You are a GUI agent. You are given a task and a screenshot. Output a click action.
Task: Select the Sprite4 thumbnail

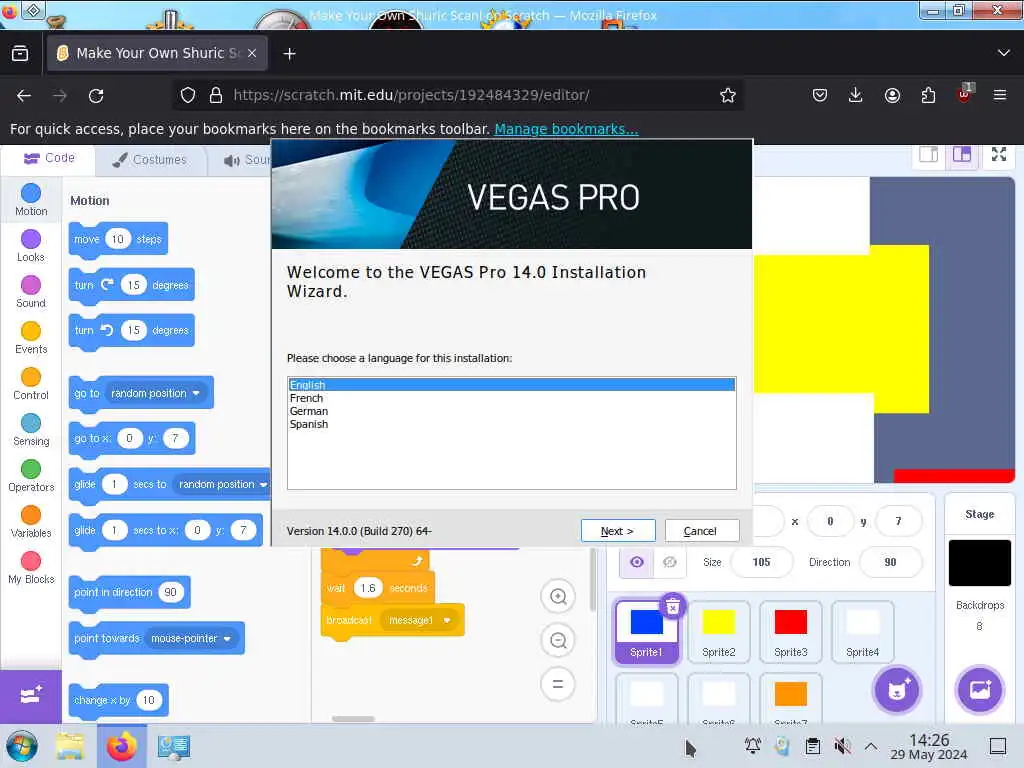(x=862, y=632)
